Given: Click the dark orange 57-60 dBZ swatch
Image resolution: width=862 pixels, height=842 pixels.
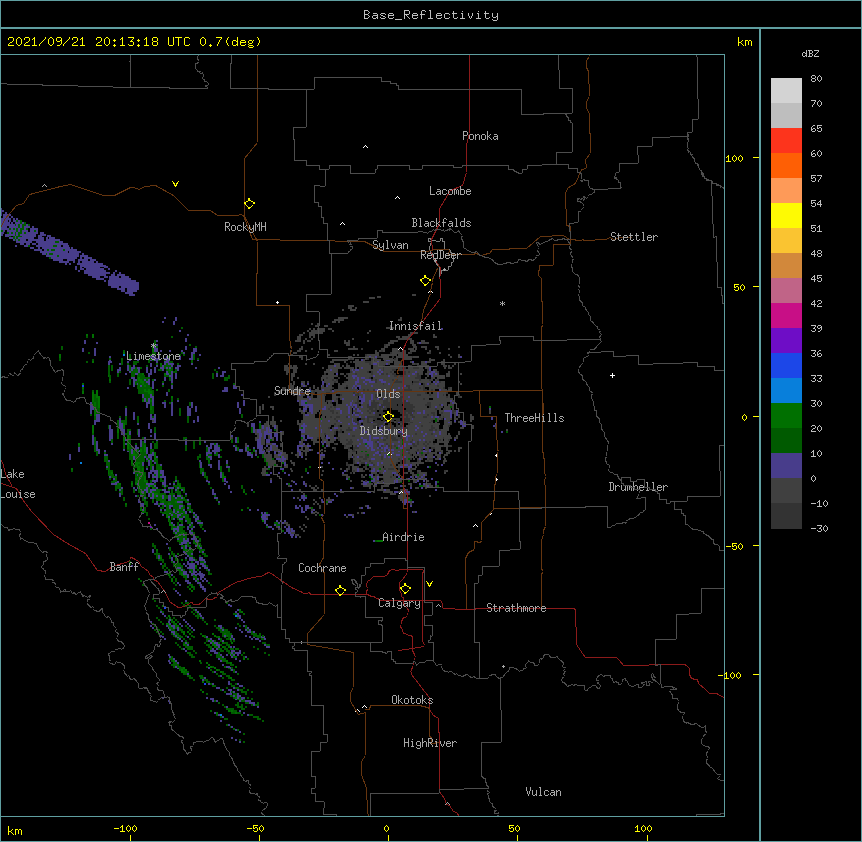Looking at the screenshot, I should coord(786,165).
